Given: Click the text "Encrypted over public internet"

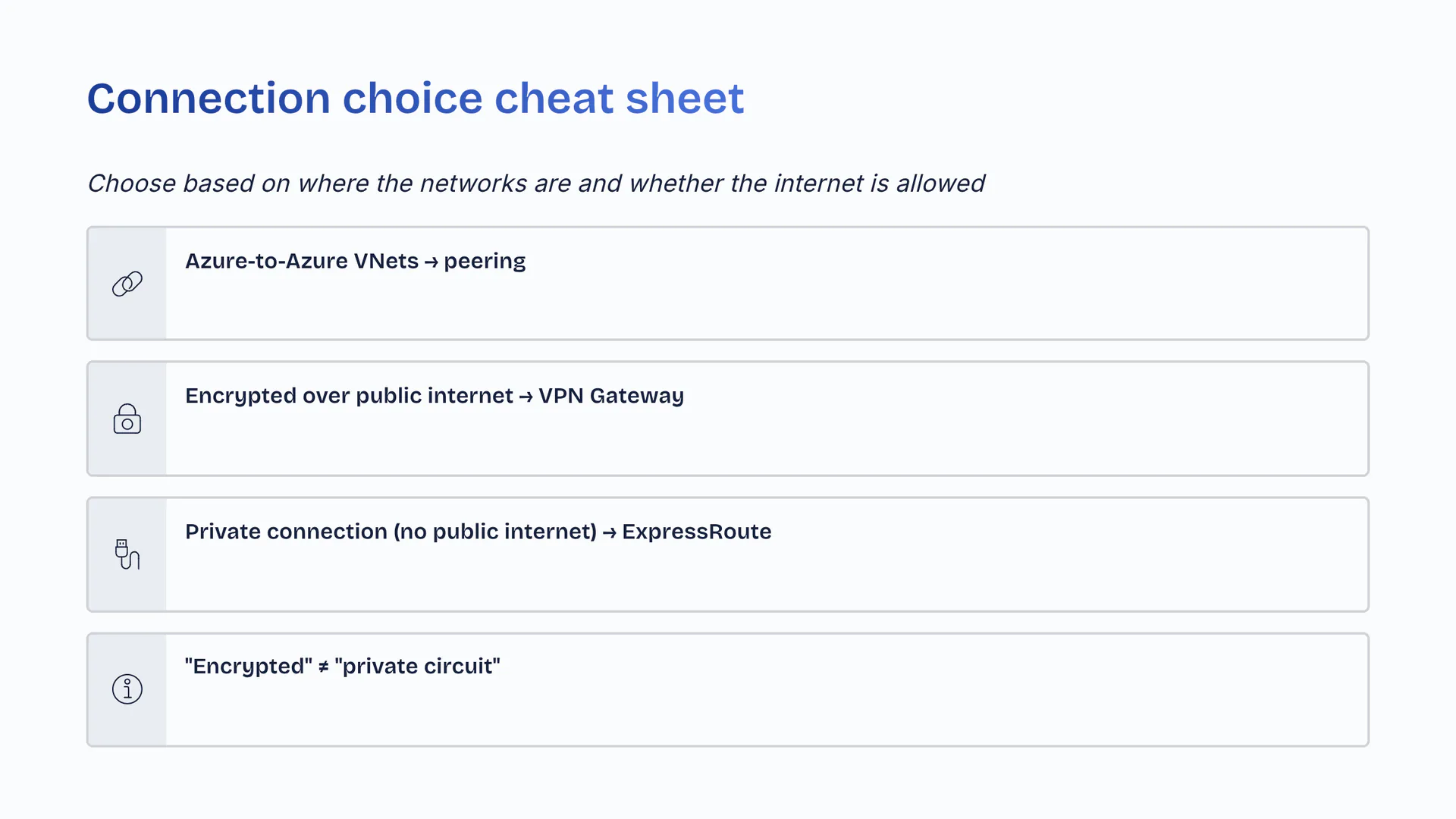Looking at the screenshot, I should (x=349, y=396).
